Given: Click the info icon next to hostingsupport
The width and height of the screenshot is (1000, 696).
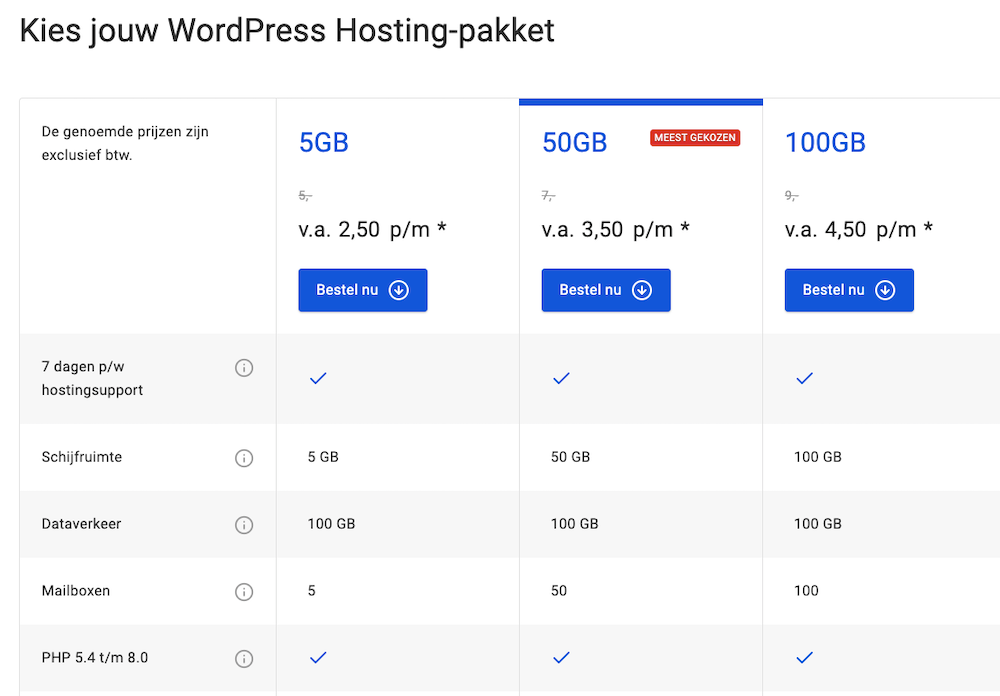Looking at the screenshot, I should 244,368.
